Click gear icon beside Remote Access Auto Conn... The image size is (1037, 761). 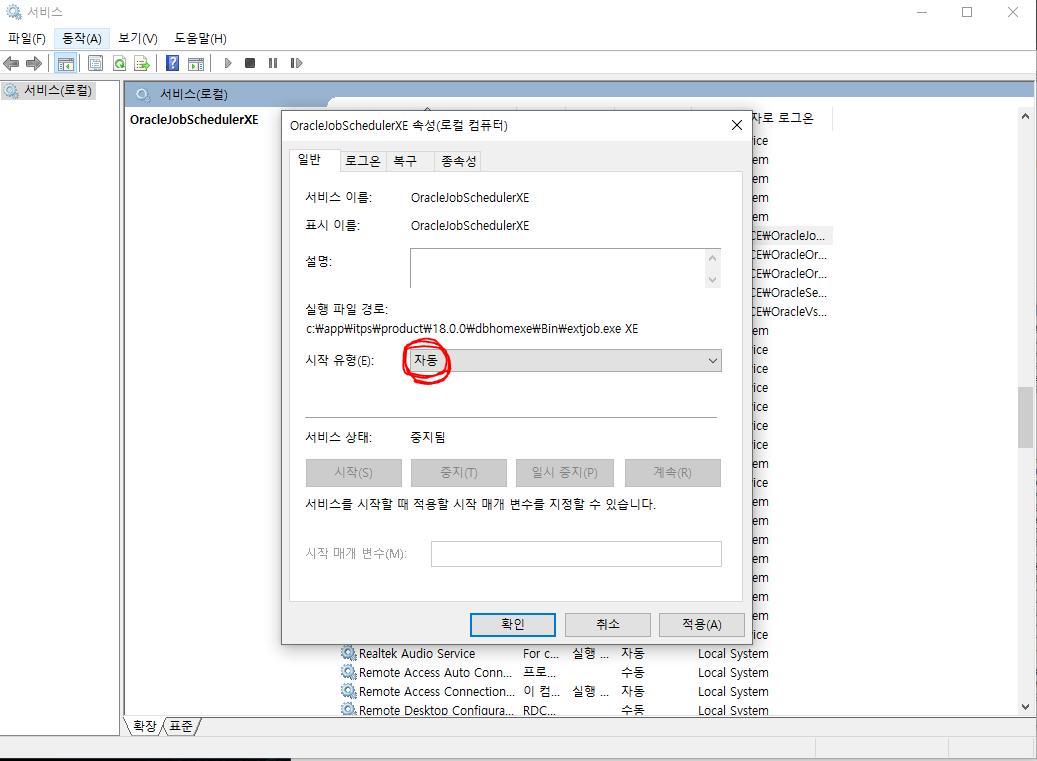point(349,672)
